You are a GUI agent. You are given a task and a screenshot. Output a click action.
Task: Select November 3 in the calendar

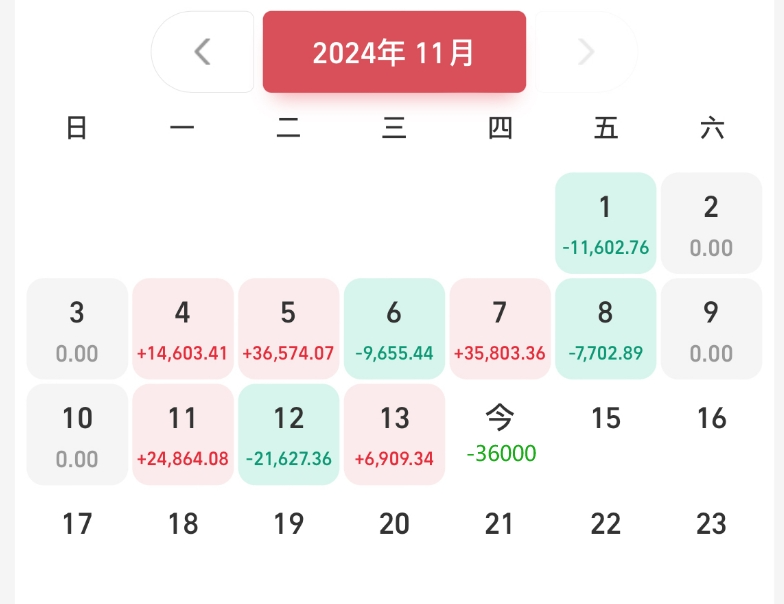coord(77,328)
